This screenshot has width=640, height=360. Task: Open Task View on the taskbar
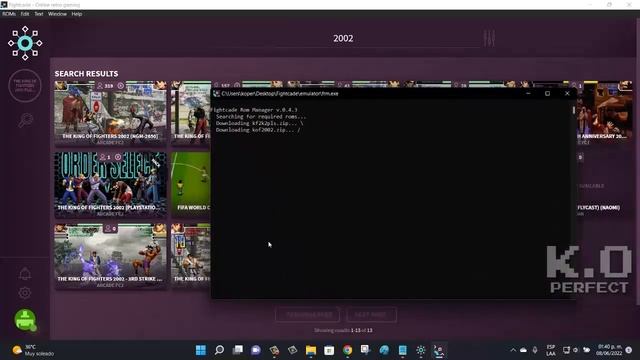tap(238, 350)
